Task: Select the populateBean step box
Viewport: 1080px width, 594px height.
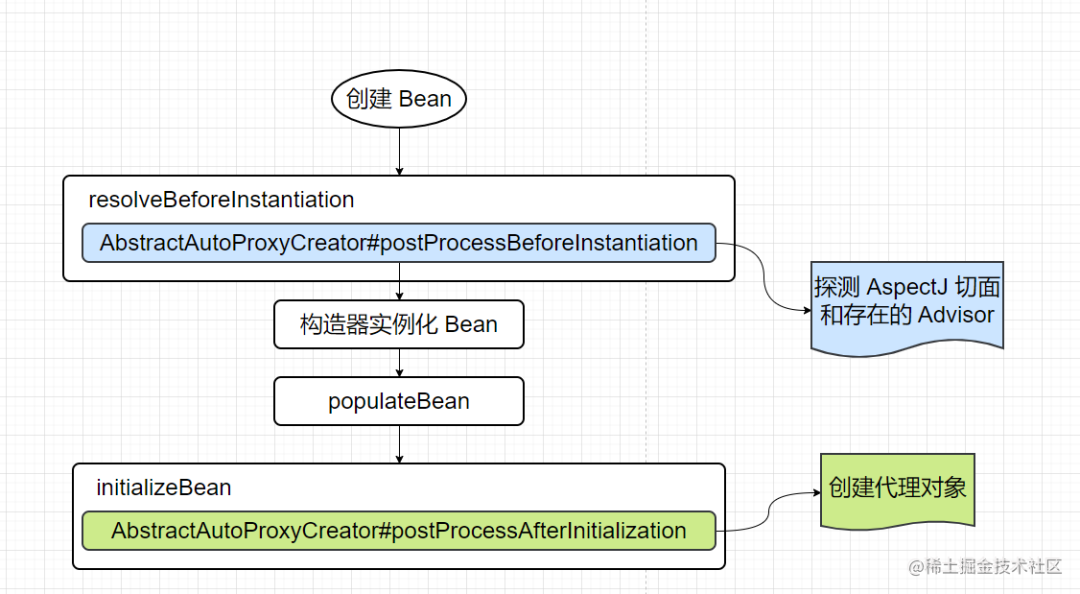Action: pos(398,402)
